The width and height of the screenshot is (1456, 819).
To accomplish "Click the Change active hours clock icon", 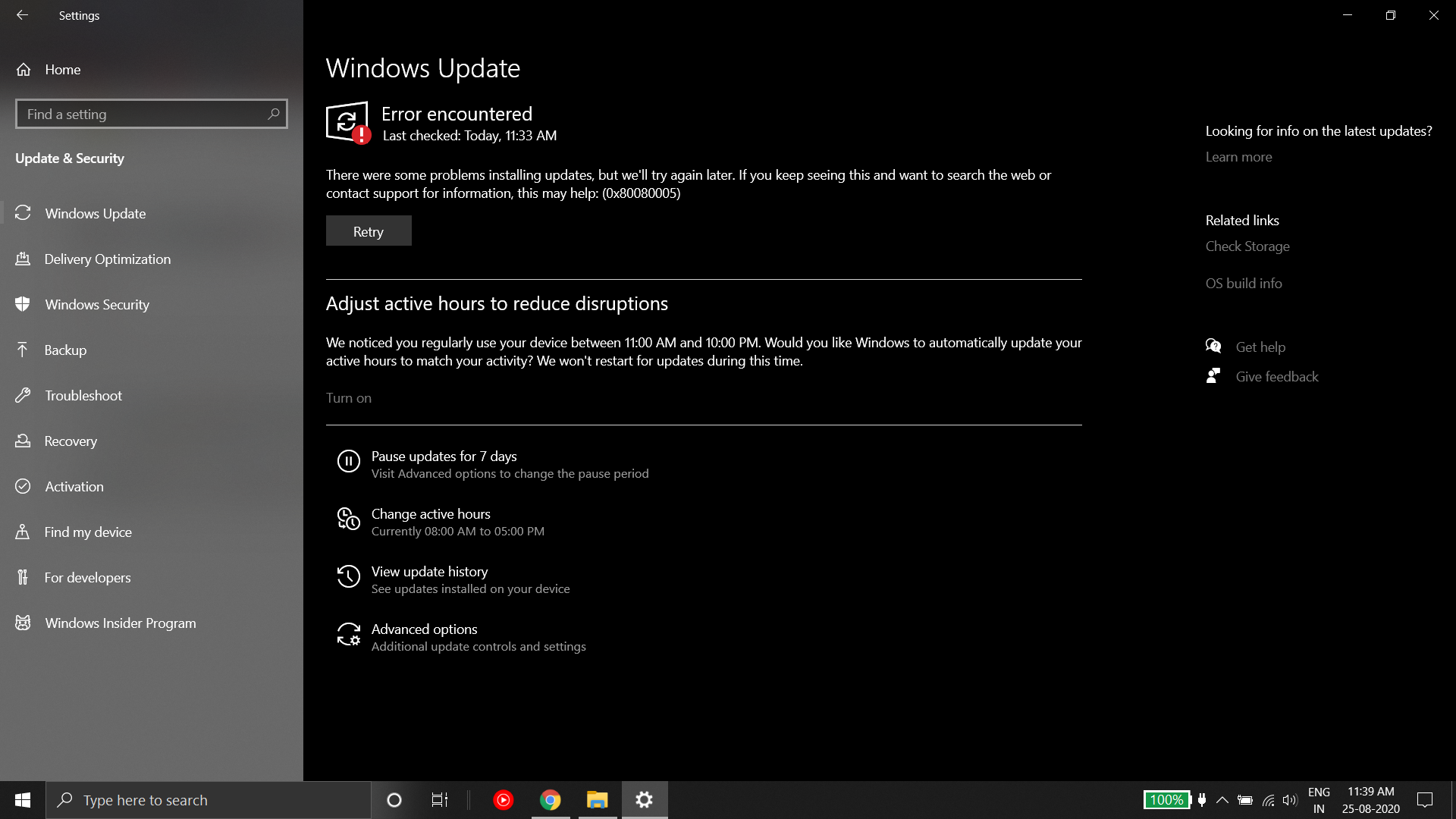I will click(348, 519).
